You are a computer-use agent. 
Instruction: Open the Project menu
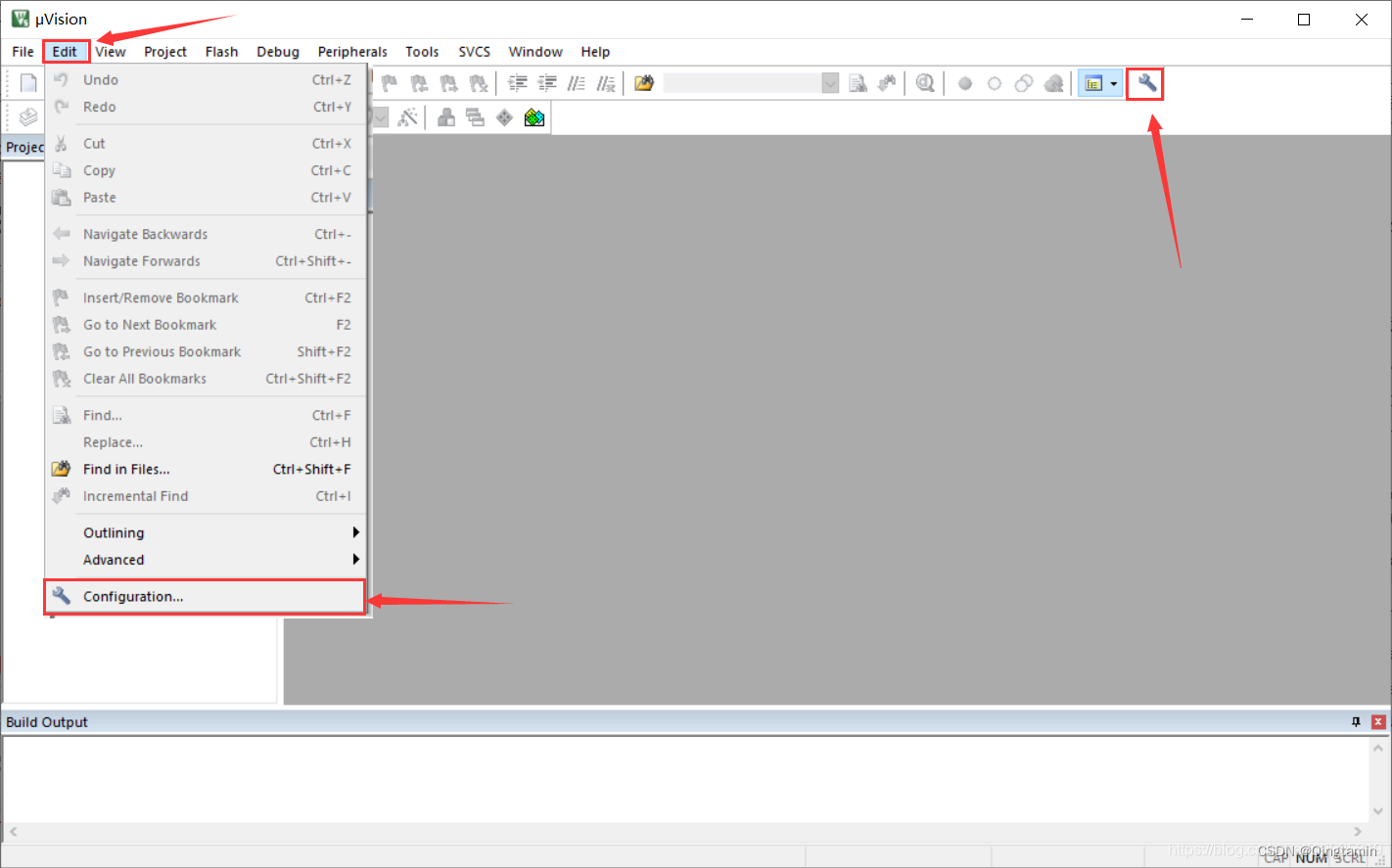[x=165, y=52]
